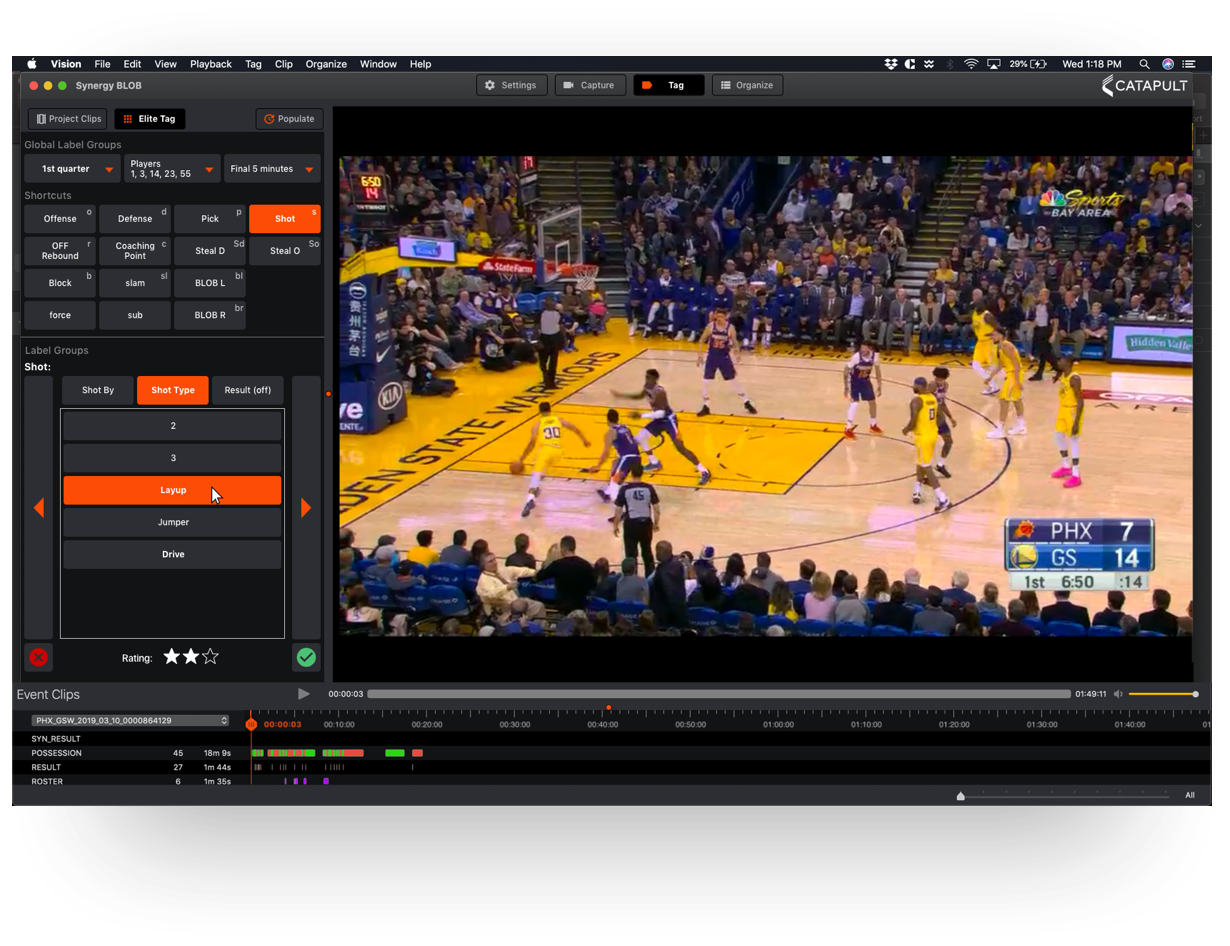Toggle the Result (off) label group
1230x946 pixels.
point(247,390)
